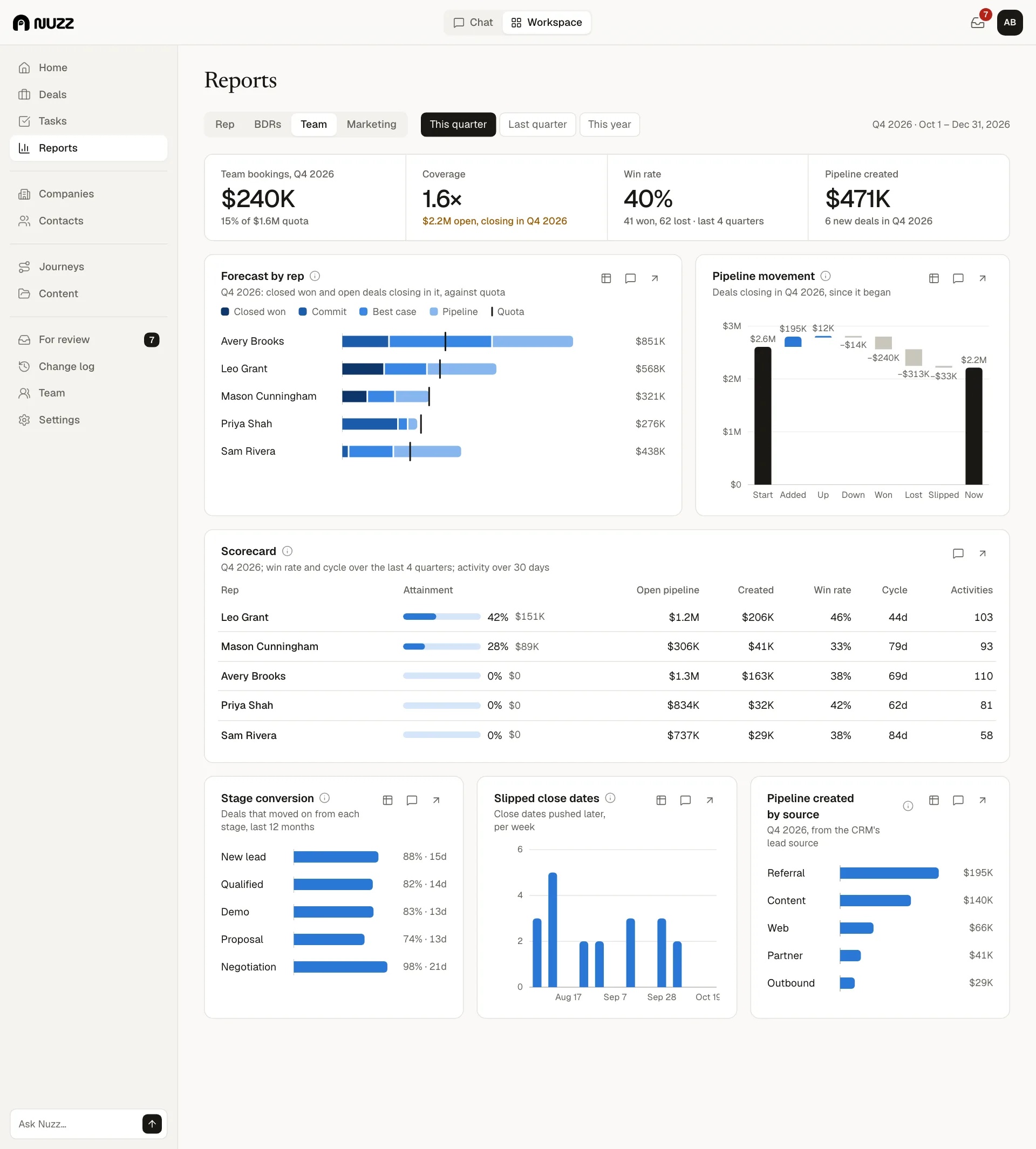Open Companies in sidebar
The image size is (1036, 1149).
[x=88, y=194]
